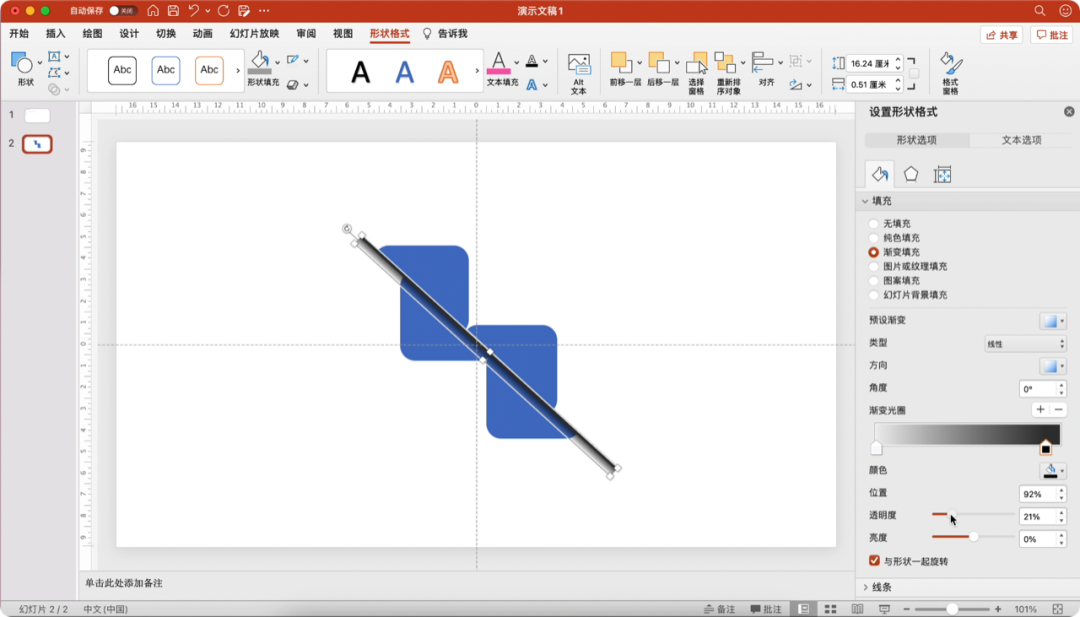Open the Animations tab

click(202, 34)
